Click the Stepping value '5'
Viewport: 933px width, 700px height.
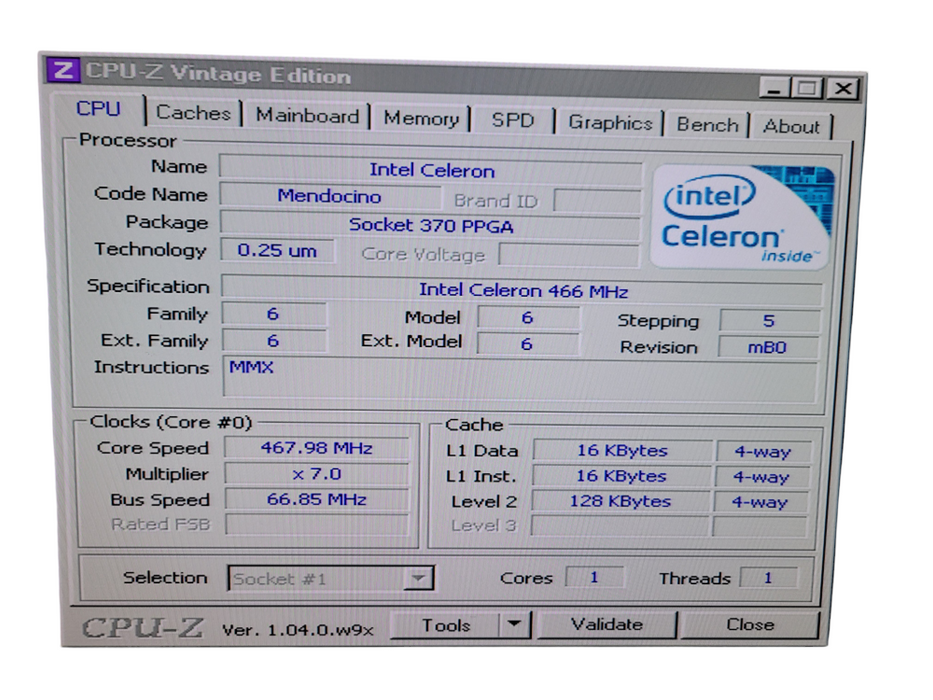pyautogui.click(x=769, y=321)
